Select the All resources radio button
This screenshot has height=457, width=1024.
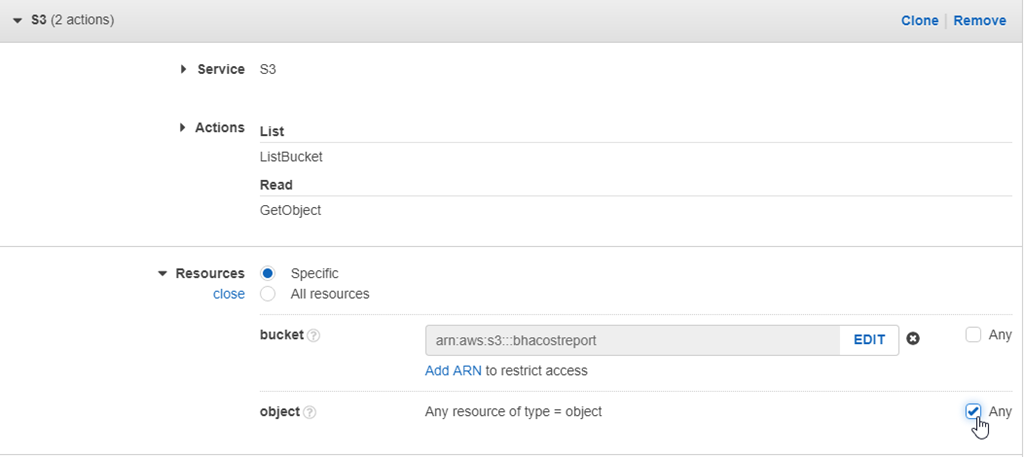pos(268,294)
